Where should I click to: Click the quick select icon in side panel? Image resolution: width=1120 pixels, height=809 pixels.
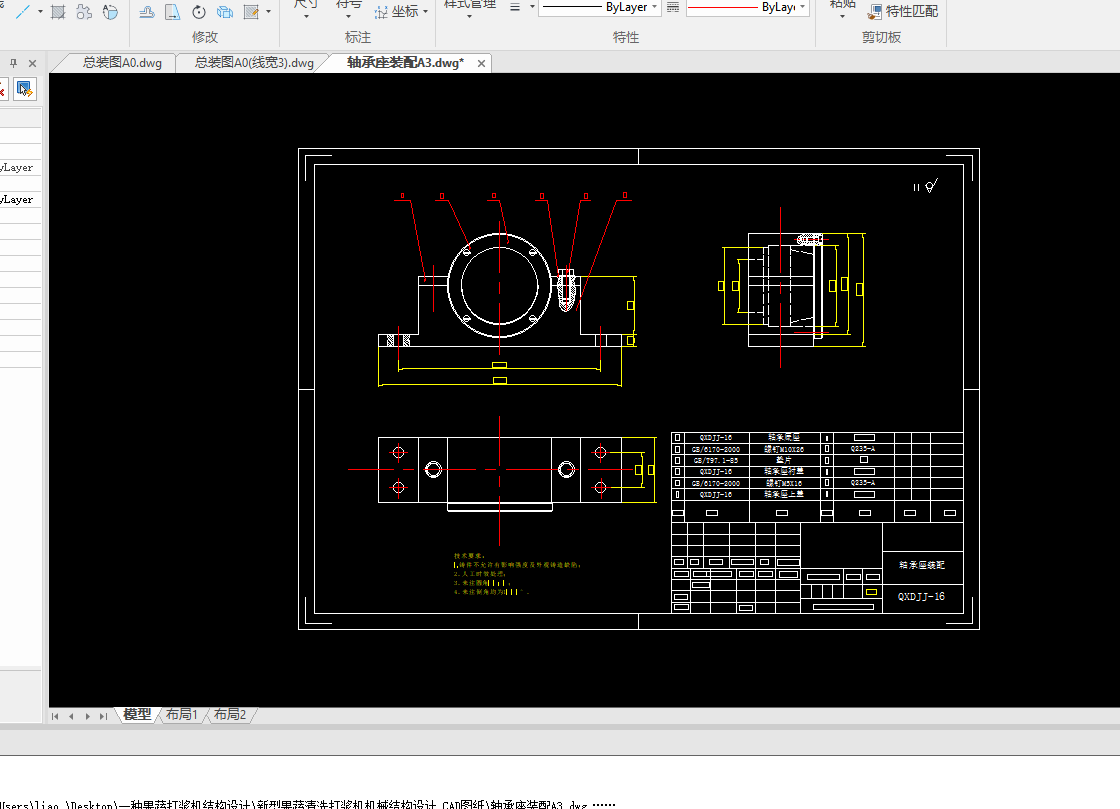click(x=24, y=89)
